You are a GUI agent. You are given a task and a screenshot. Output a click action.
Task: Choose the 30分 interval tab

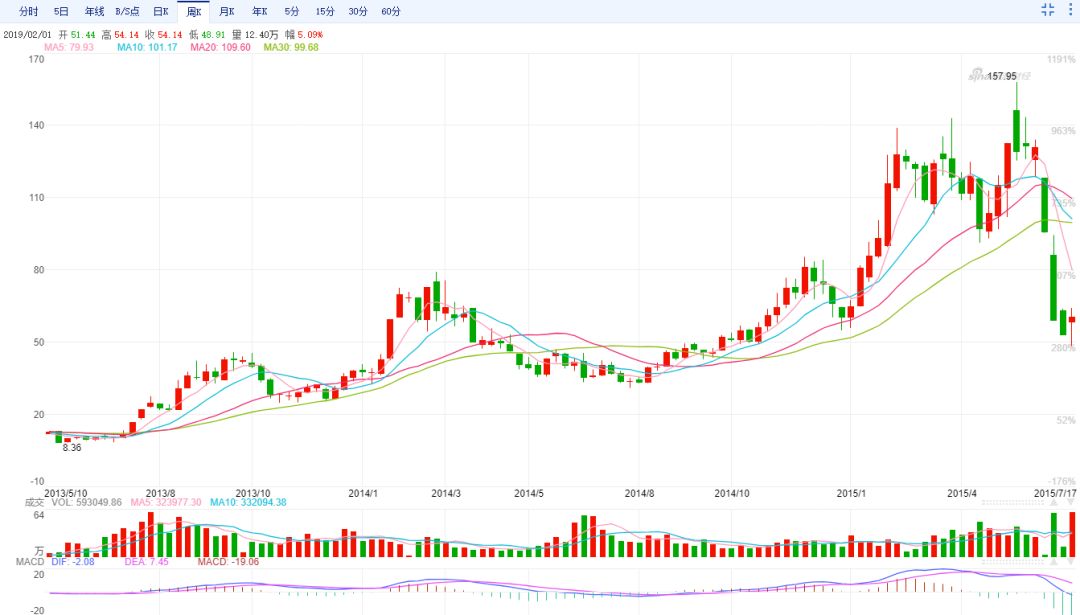pos(357,12)
